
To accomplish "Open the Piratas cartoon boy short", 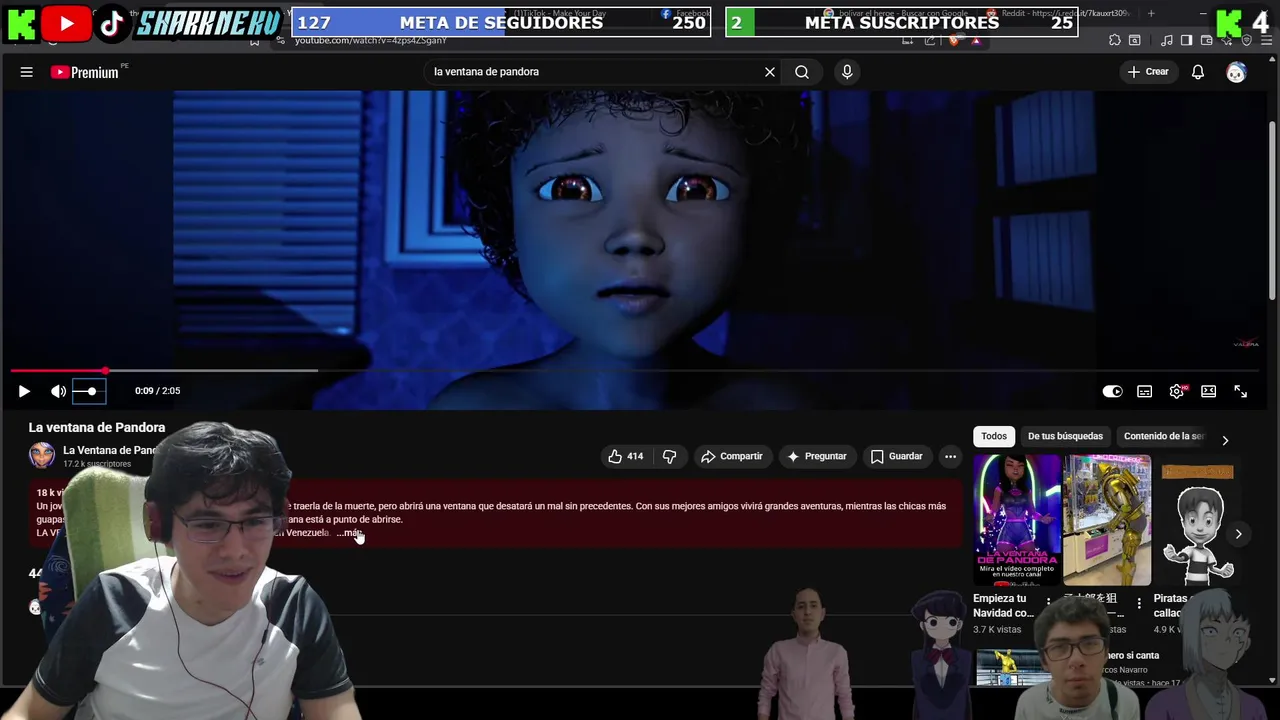I will tap(1197, 520).
